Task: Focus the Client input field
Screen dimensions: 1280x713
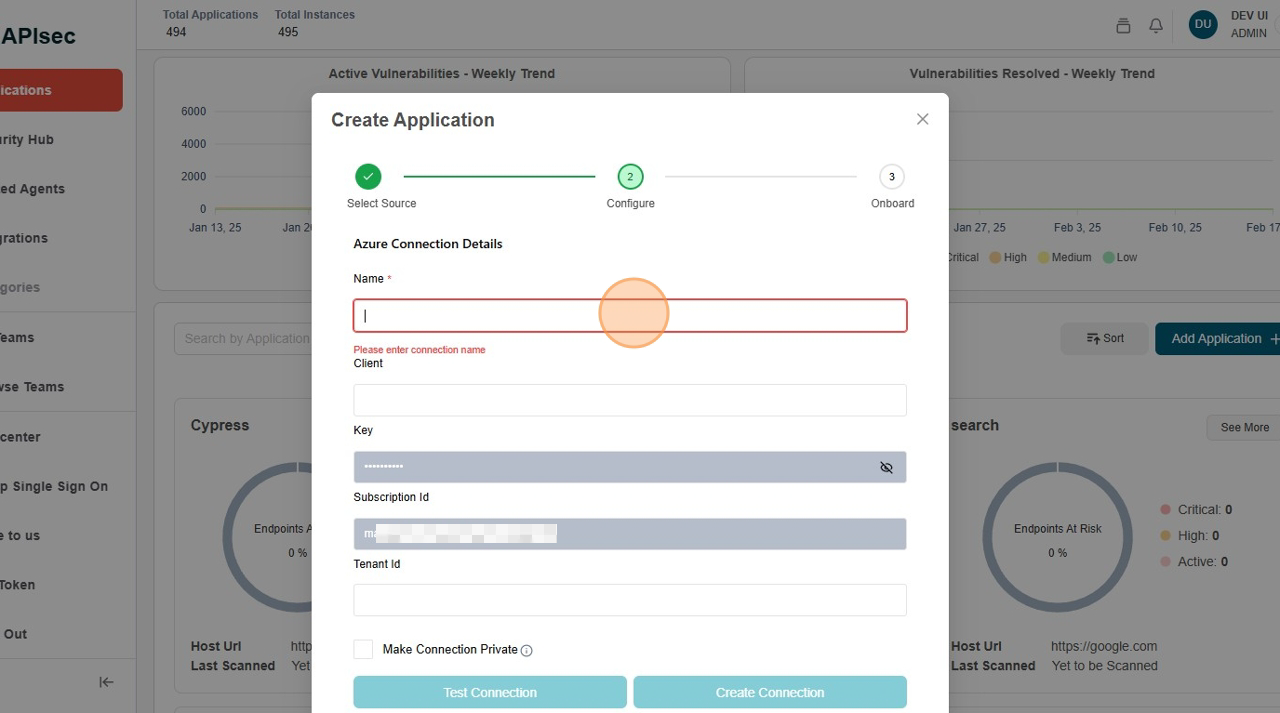Action: click(x=630, y=400)
